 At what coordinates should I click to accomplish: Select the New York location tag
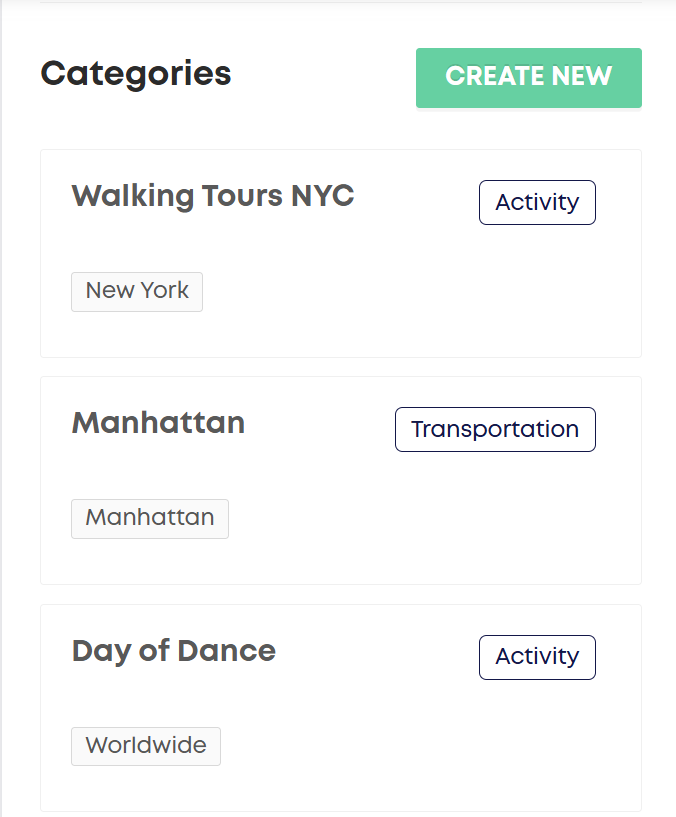pos(137,291)
